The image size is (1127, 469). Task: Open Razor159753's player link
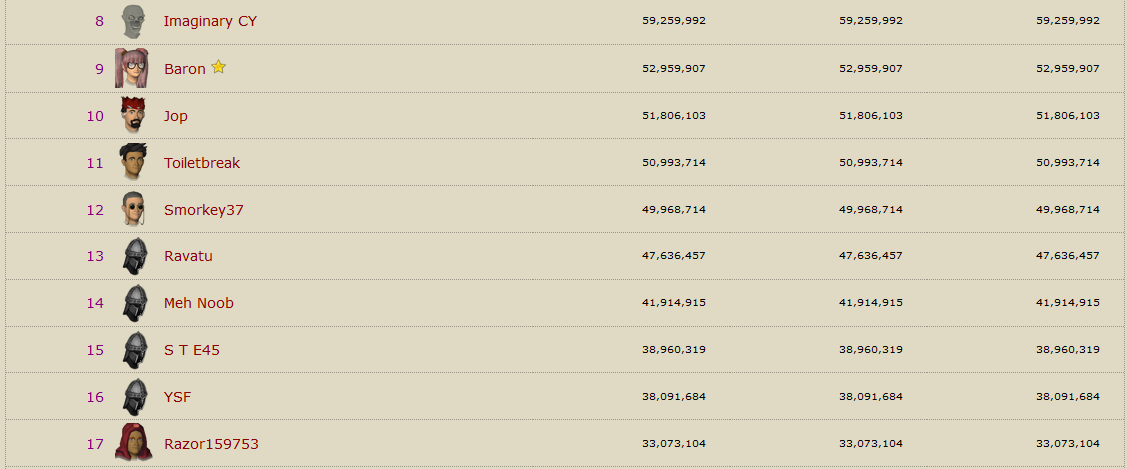pos(211,444)
